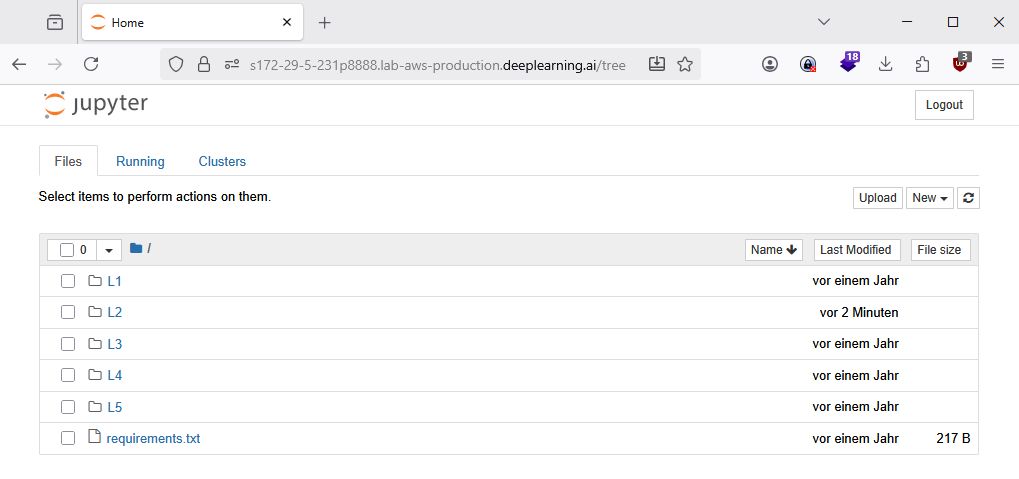The height and width of the screenshot is (479, 1019).
Task: Switch to the Running tab
Action: point(140,161)
